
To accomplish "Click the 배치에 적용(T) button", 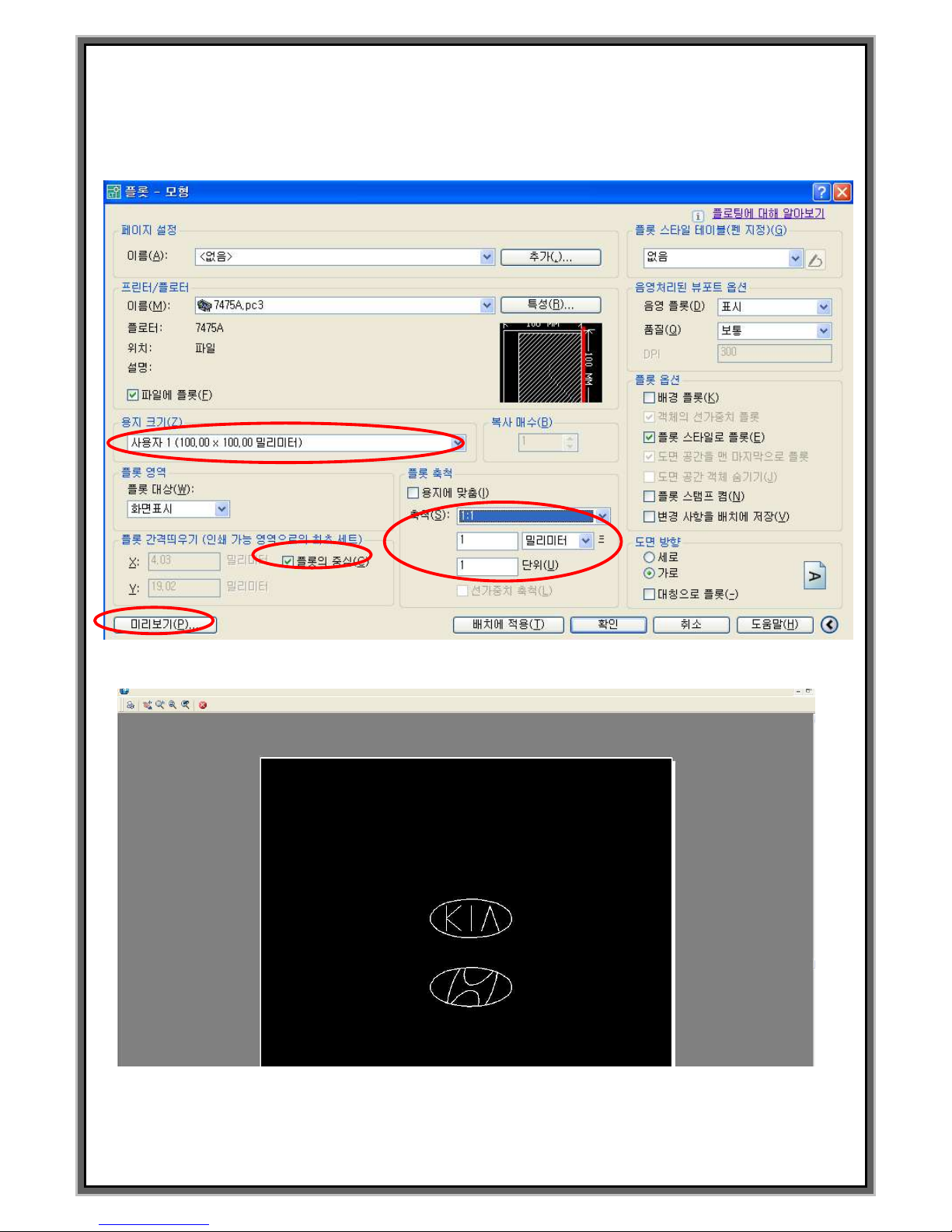I will coord(508,625).
